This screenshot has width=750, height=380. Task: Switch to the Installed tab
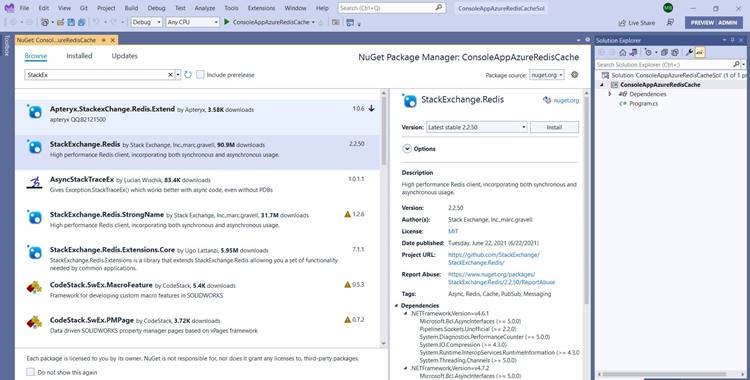79,56
